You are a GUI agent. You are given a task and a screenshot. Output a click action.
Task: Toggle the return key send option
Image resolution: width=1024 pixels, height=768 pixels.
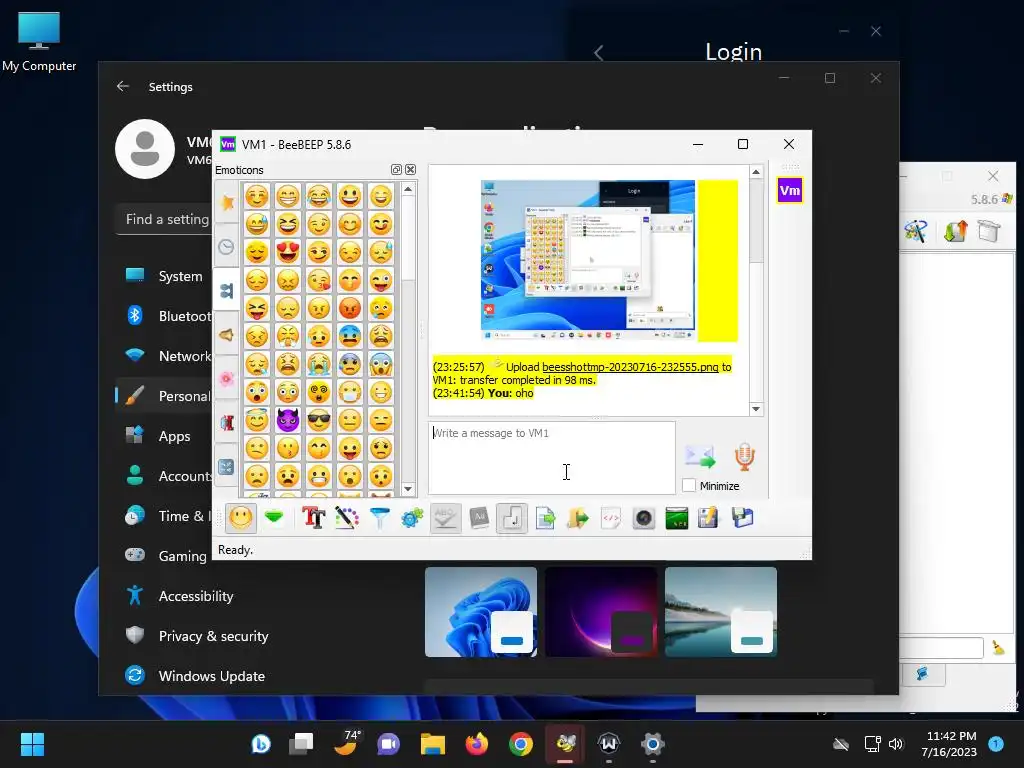(511, 519)
